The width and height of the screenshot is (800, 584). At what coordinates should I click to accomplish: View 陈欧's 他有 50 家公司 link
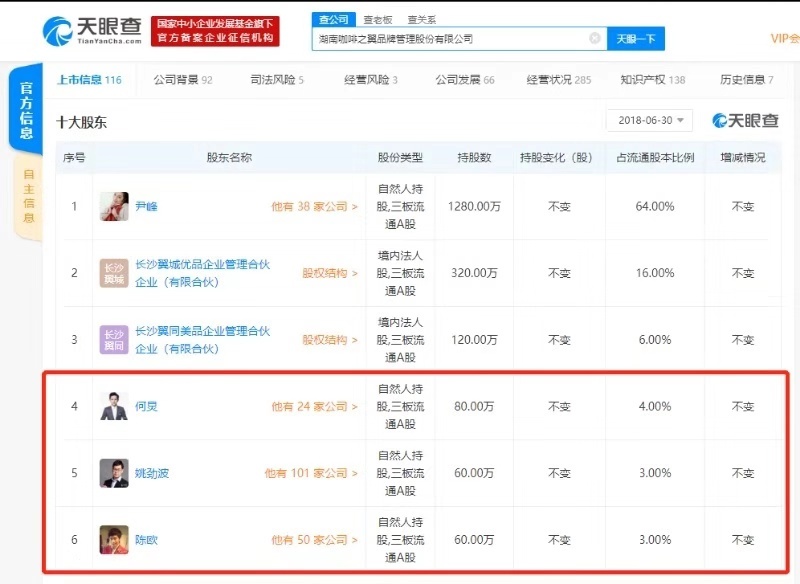pyautogui.click(x=314, y=540)
